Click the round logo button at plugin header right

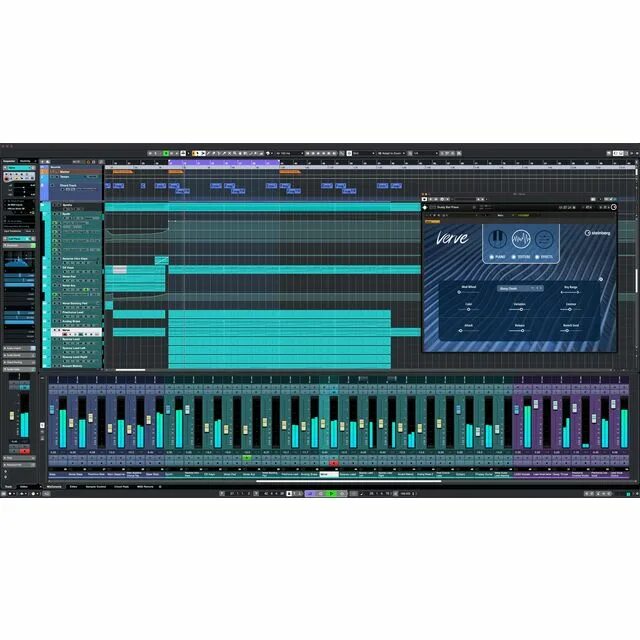coord(613,207)
